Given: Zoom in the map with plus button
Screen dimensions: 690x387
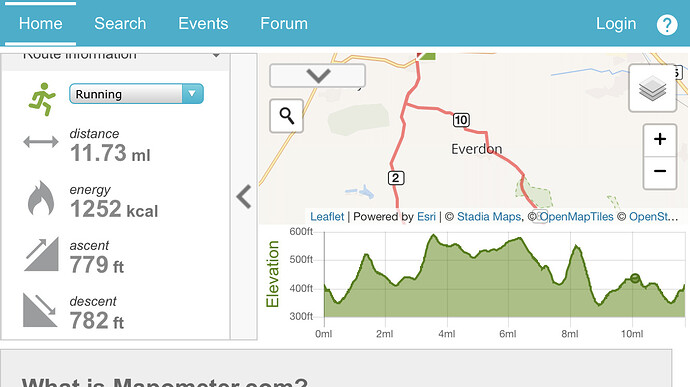Looking at the screenshot, I should point(660,140).
